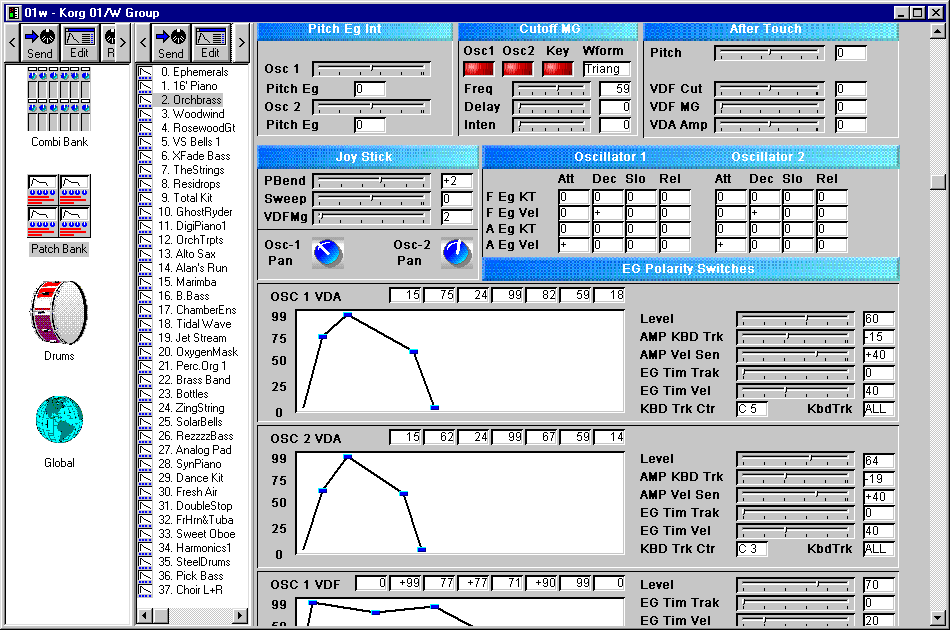This screenshot has width=950, height=630.
Task: Adjust the OSC 1 VDA Level slider
Action: click(x=795, y=319)
